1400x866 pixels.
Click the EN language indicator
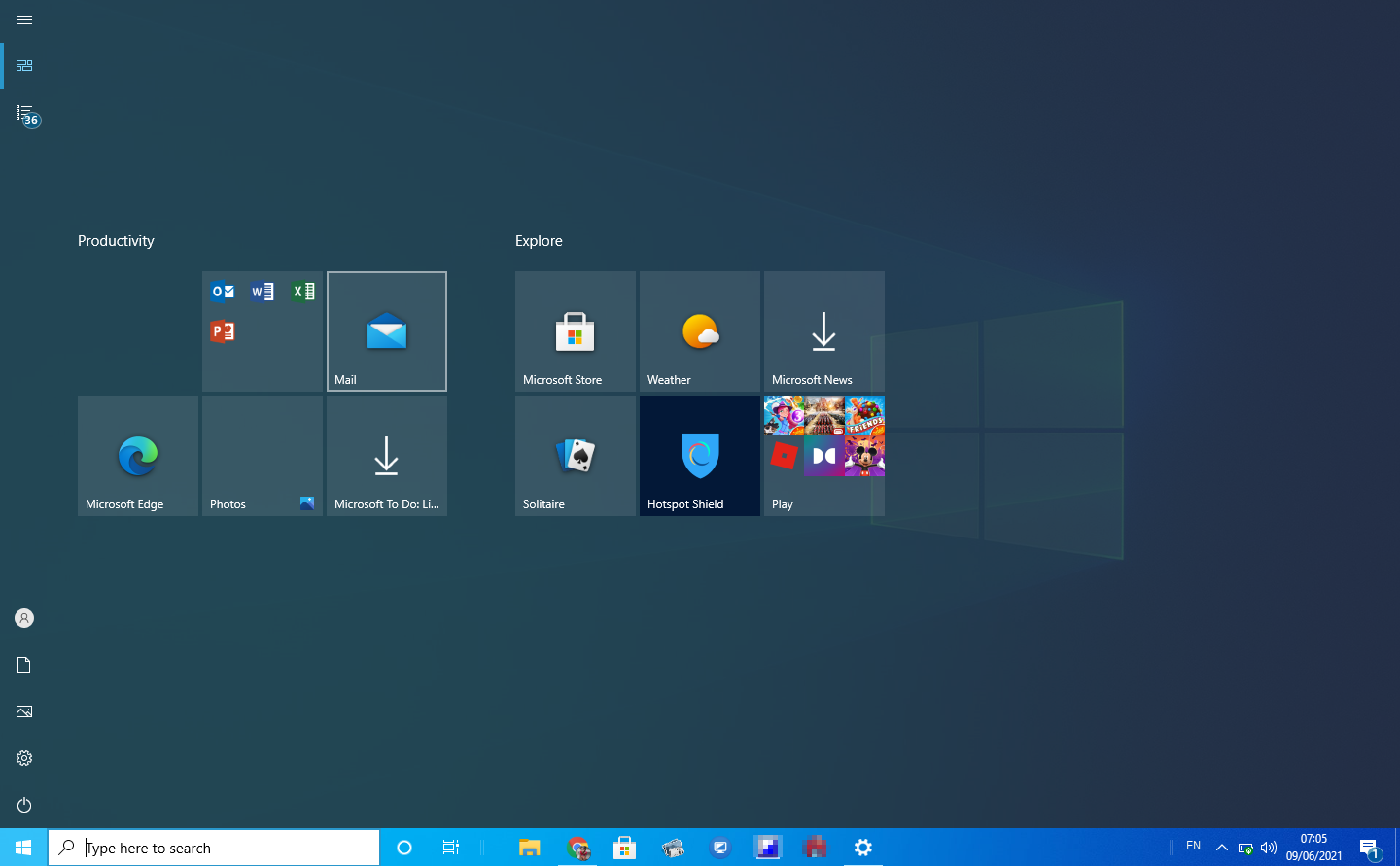click(1194, 847)
